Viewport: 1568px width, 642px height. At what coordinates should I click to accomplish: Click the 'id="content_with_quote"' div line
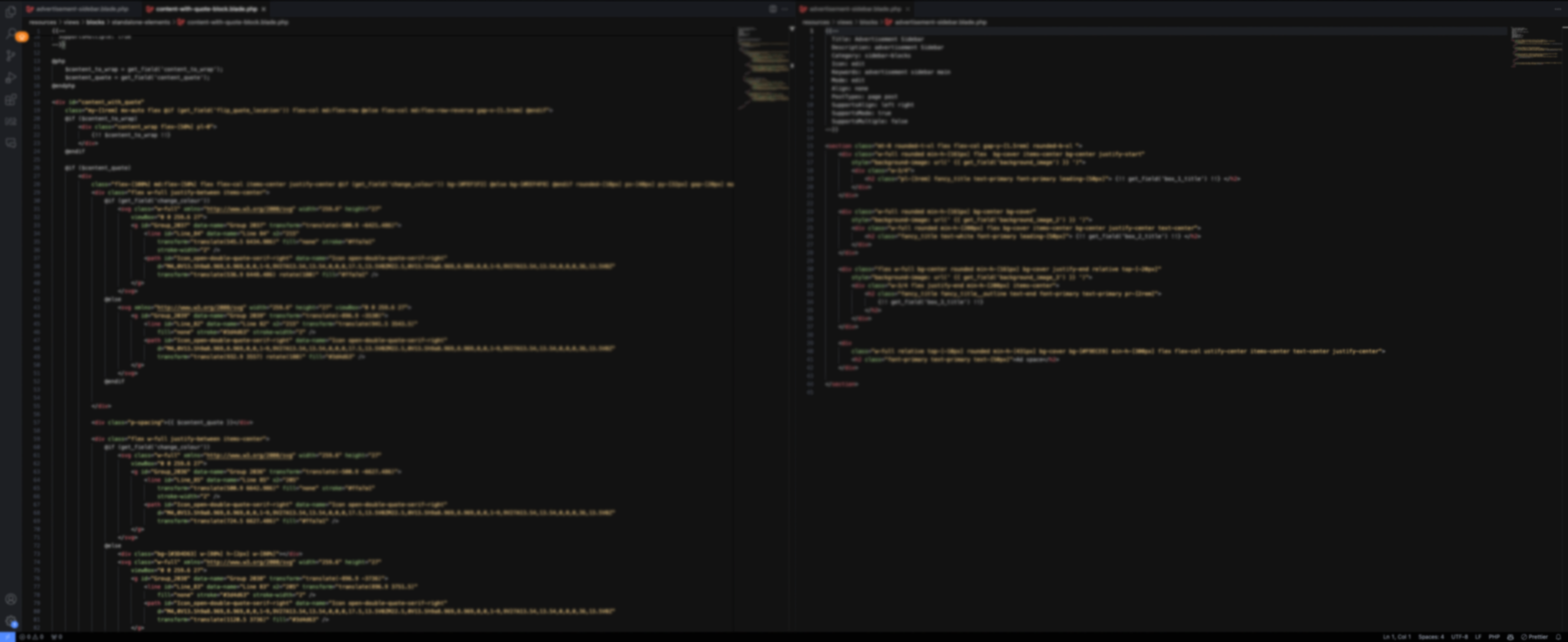[x=98, y=102]
